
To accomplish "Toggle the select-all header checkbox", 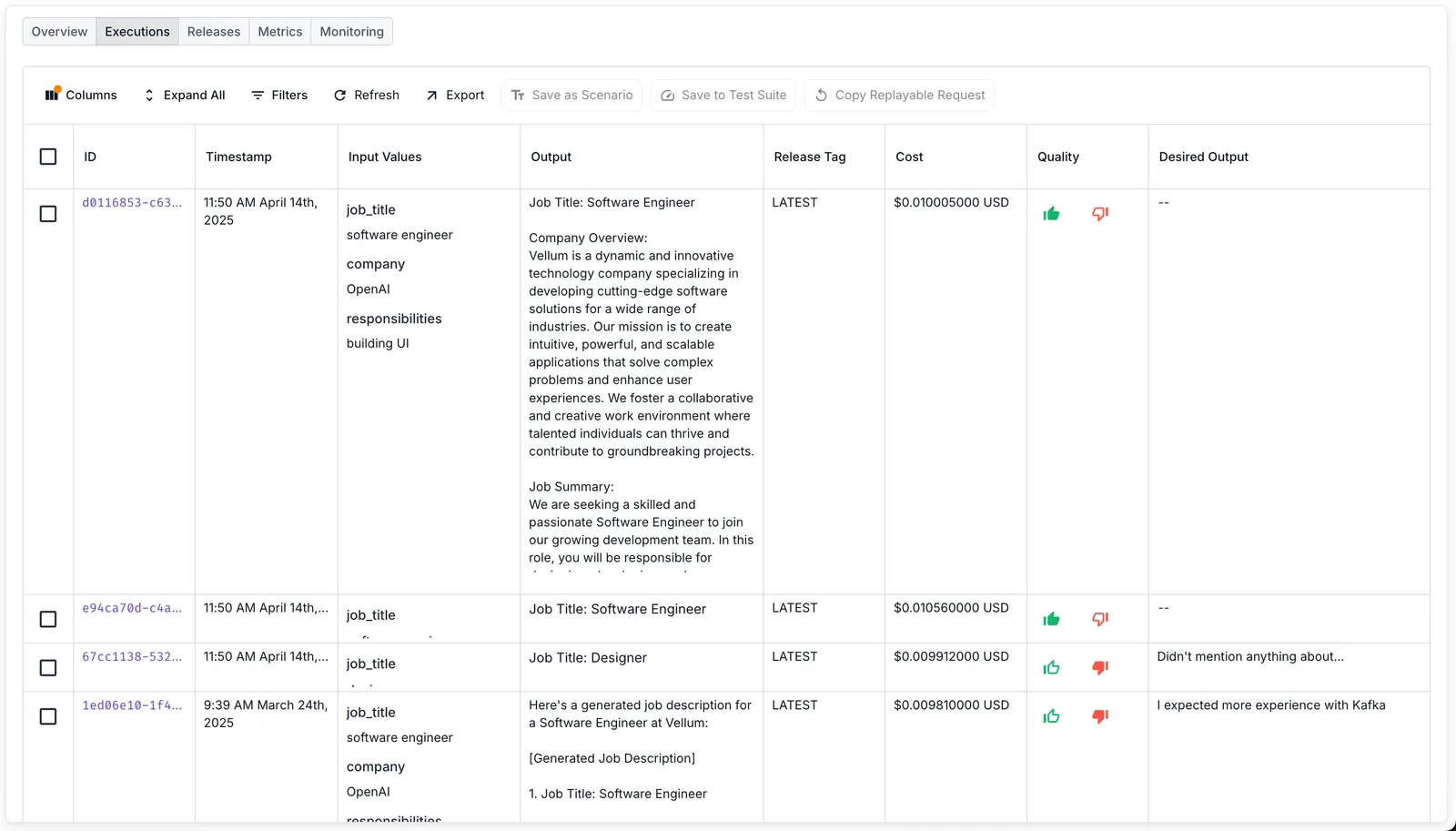I will click(48, 157).
